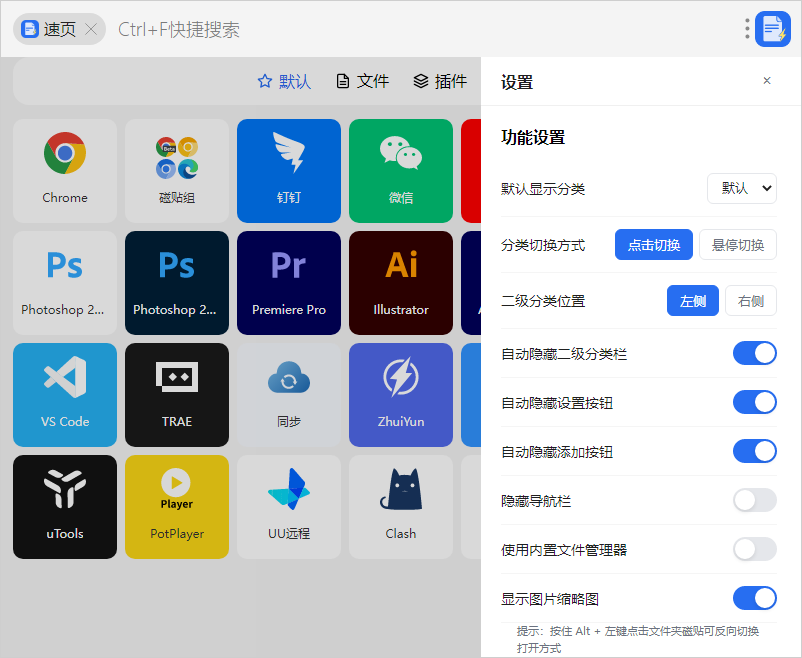Image resolution: width=802 pixels, height=658 pixels.
Task: Set 二级分类位置 to 左侧
Action: tap(693, 301)
